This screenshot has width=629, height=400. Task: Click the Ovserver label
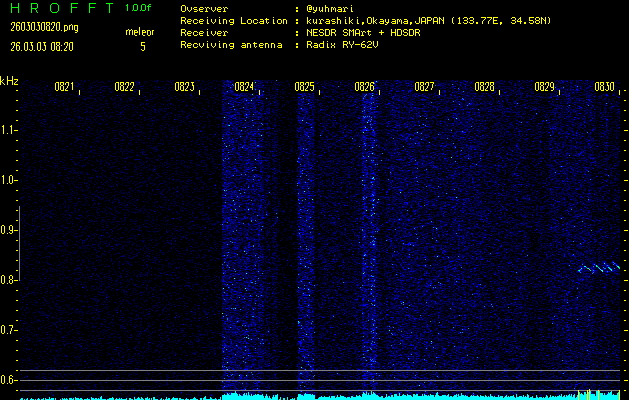click(204, 9)
